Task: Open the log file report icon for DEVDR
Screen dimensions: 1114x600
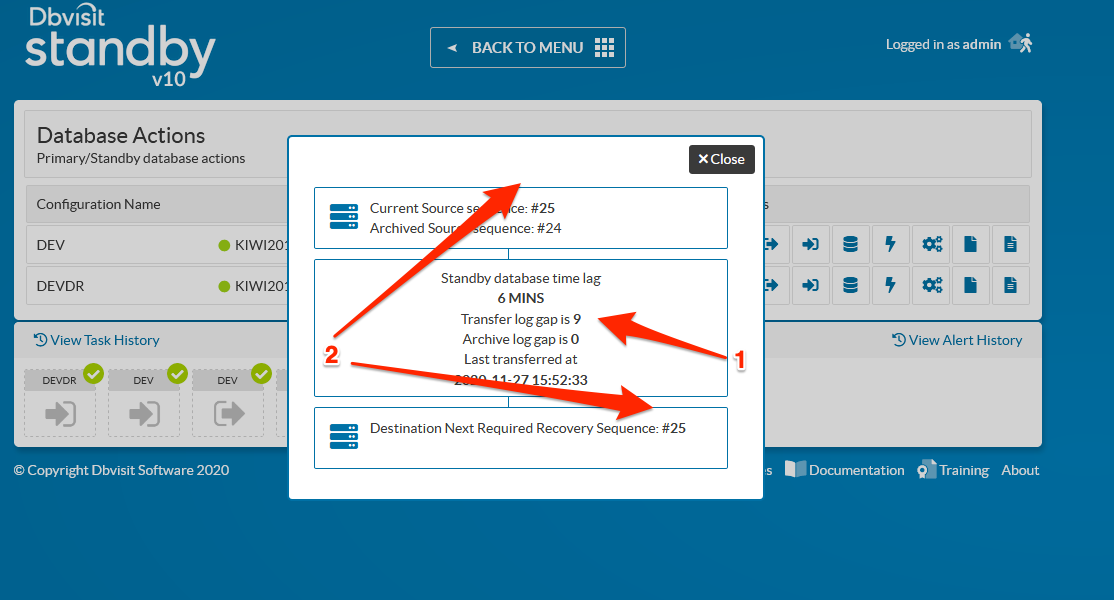Action: coord(1010,286)
